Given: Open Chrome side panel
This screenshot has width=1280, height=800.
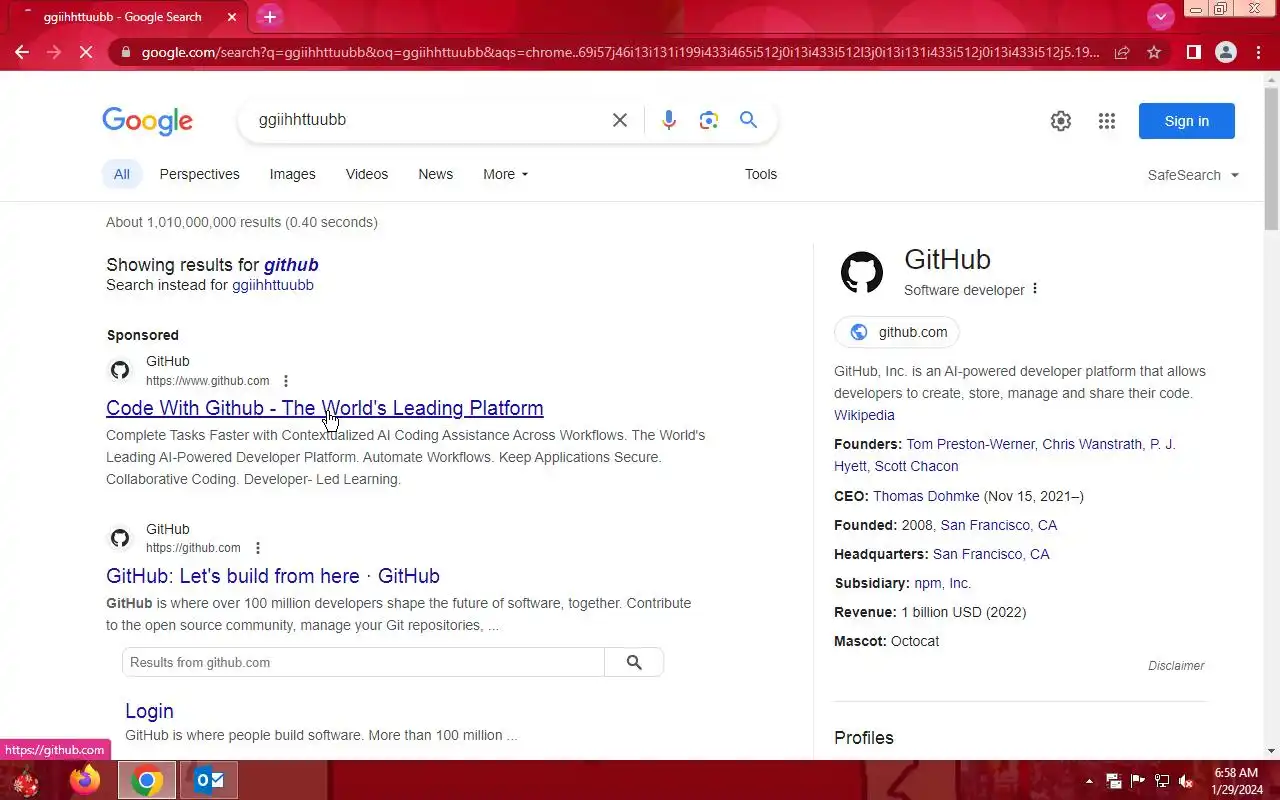Looking at the screenshot, I should (1193, 52).
